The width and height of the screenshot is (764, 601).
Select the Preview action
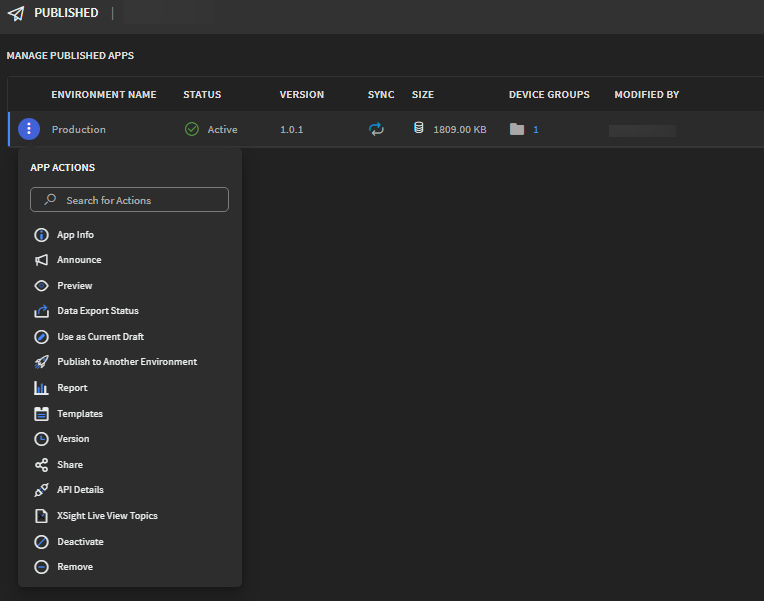pos(75,286)
